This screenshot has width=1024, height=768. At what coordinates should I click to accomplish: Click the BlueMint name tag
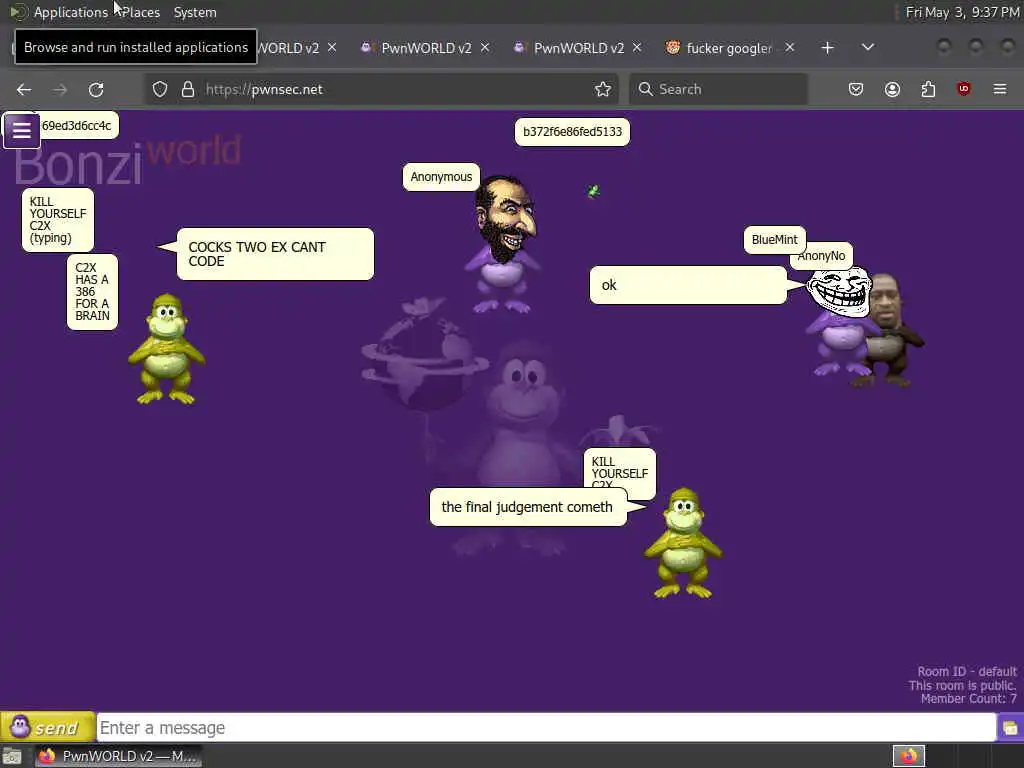[775, 240]
